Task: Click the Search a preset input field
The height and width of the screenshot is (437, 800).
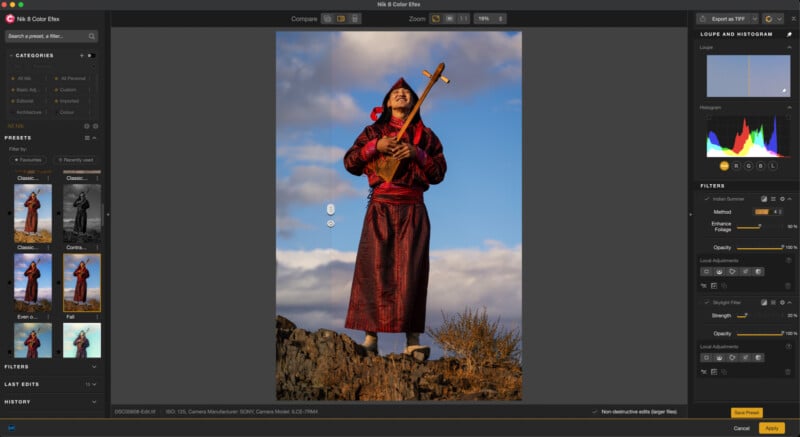Action: [x=52, y=36]
